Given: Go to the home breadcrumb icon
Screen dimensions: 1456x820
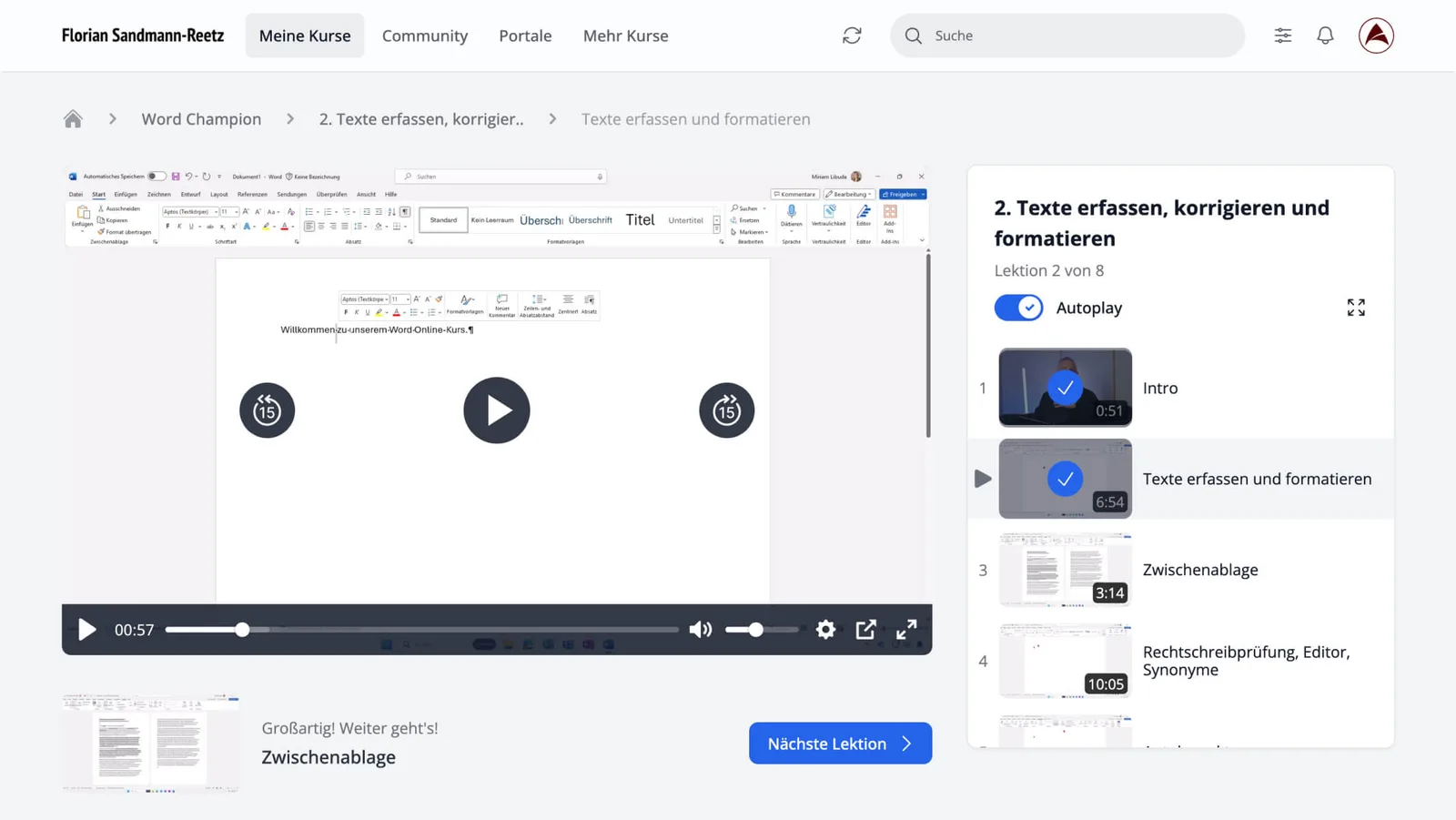Looking at the screenshot, I should pos(73,119).
